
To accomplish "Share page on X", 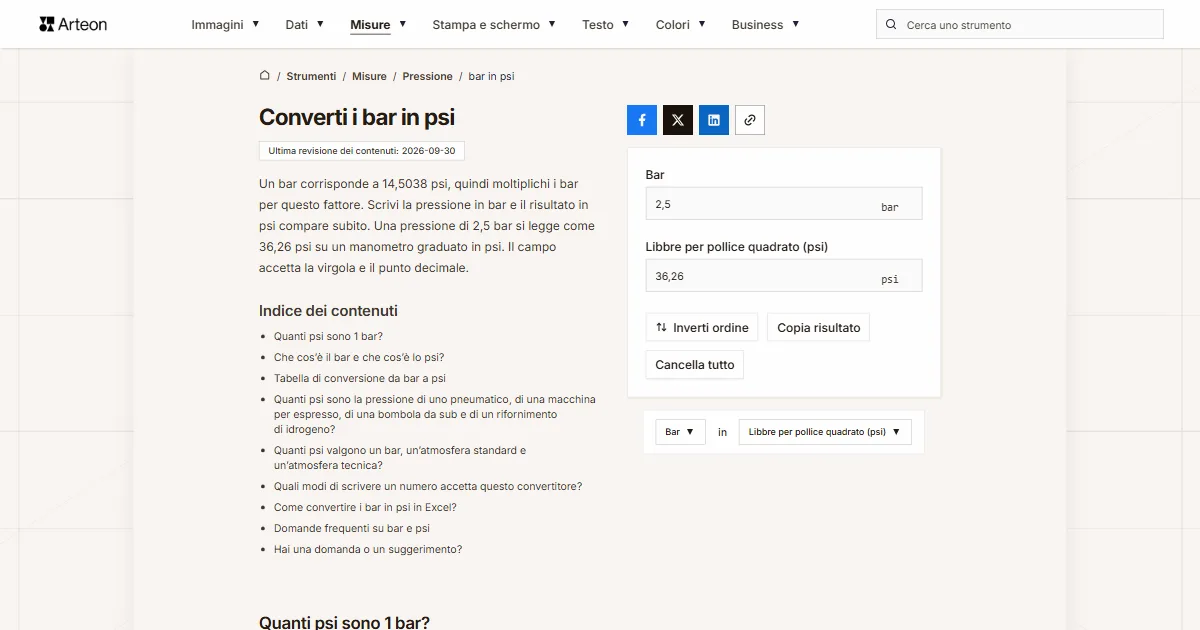I will (678, 120).
